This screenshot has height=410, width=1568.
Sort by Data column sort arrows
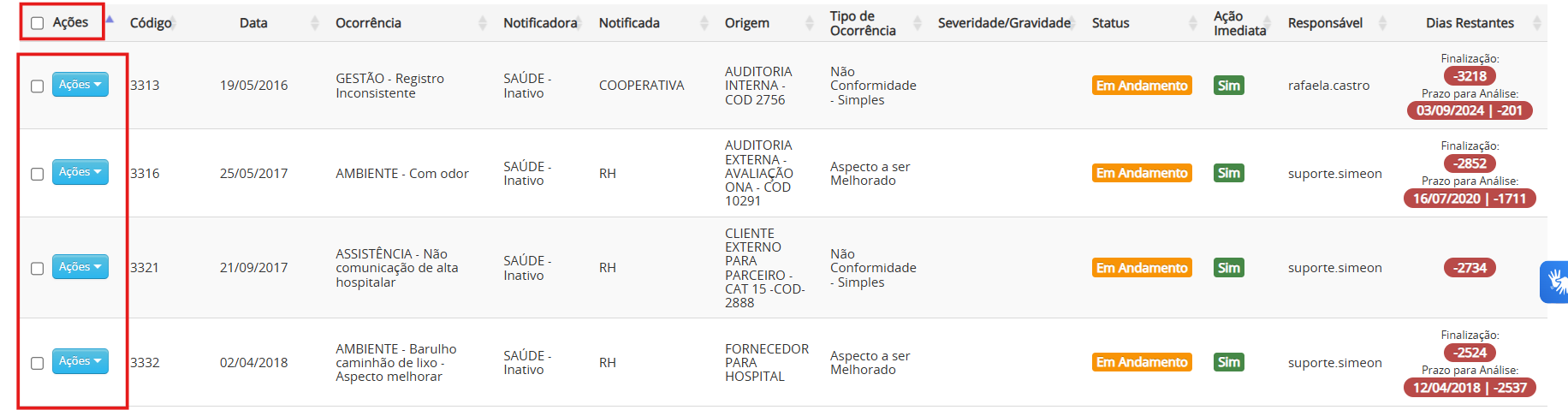[x=314, y=23]
